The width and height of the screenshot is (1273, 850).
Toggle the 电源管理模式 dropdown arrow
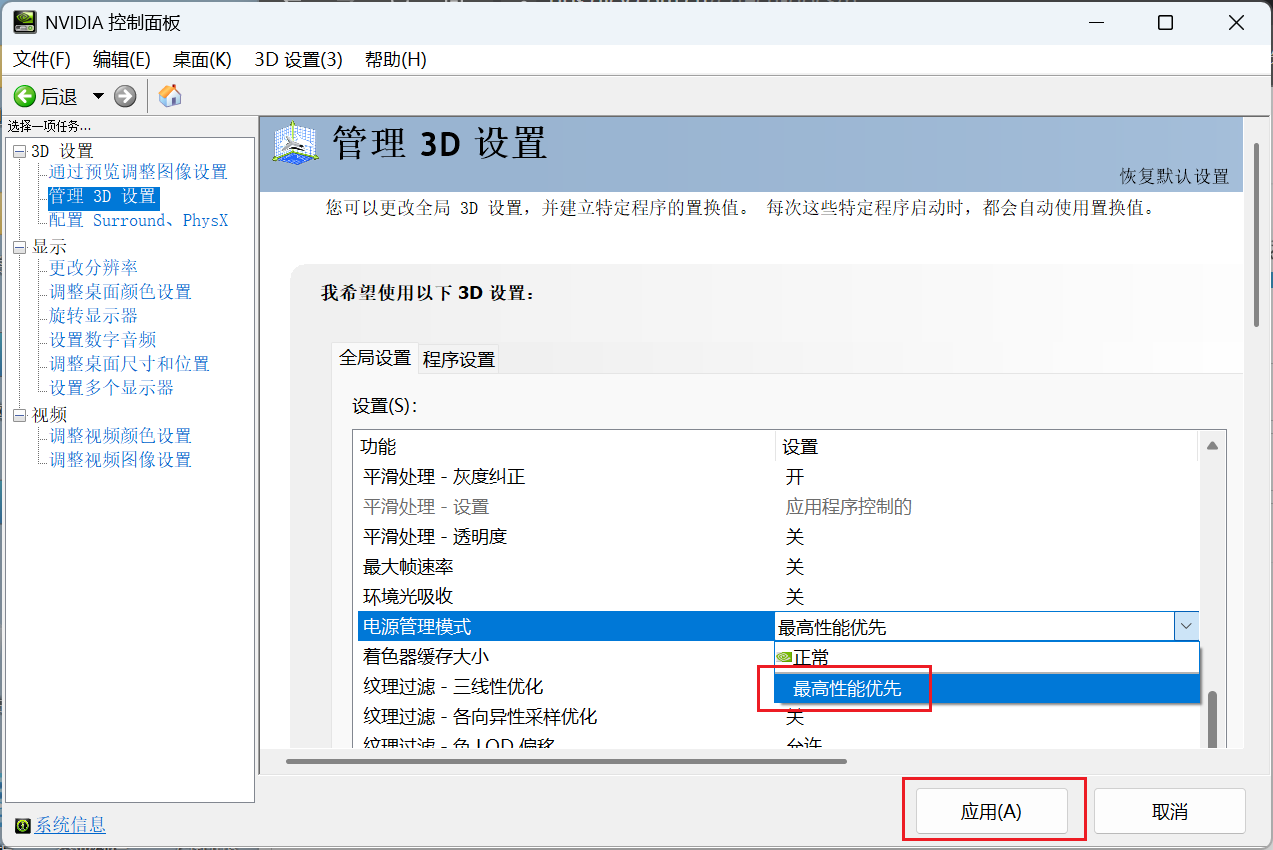(x=1186, y=627)
